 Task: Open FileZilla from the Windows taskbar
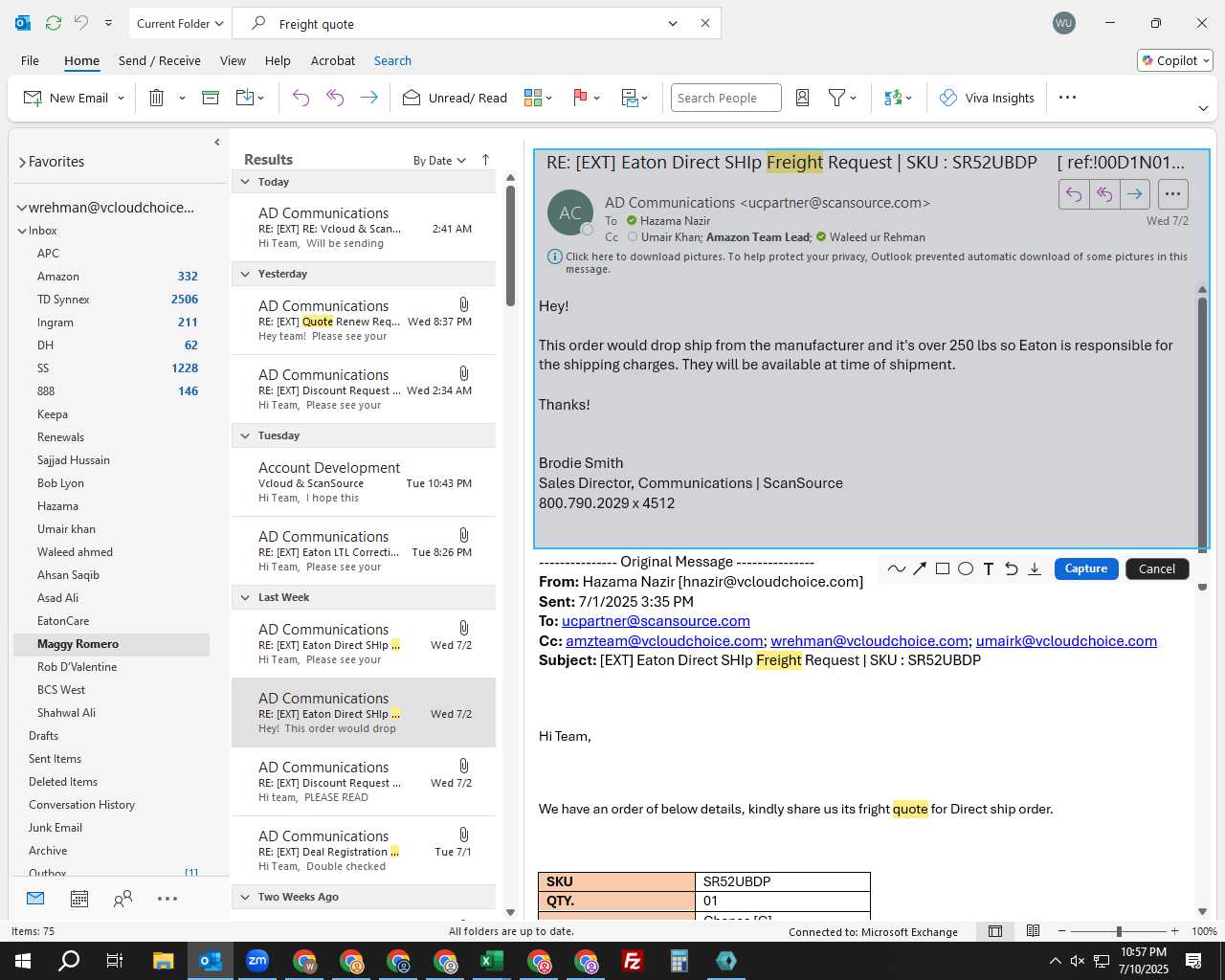coord(633,961)
